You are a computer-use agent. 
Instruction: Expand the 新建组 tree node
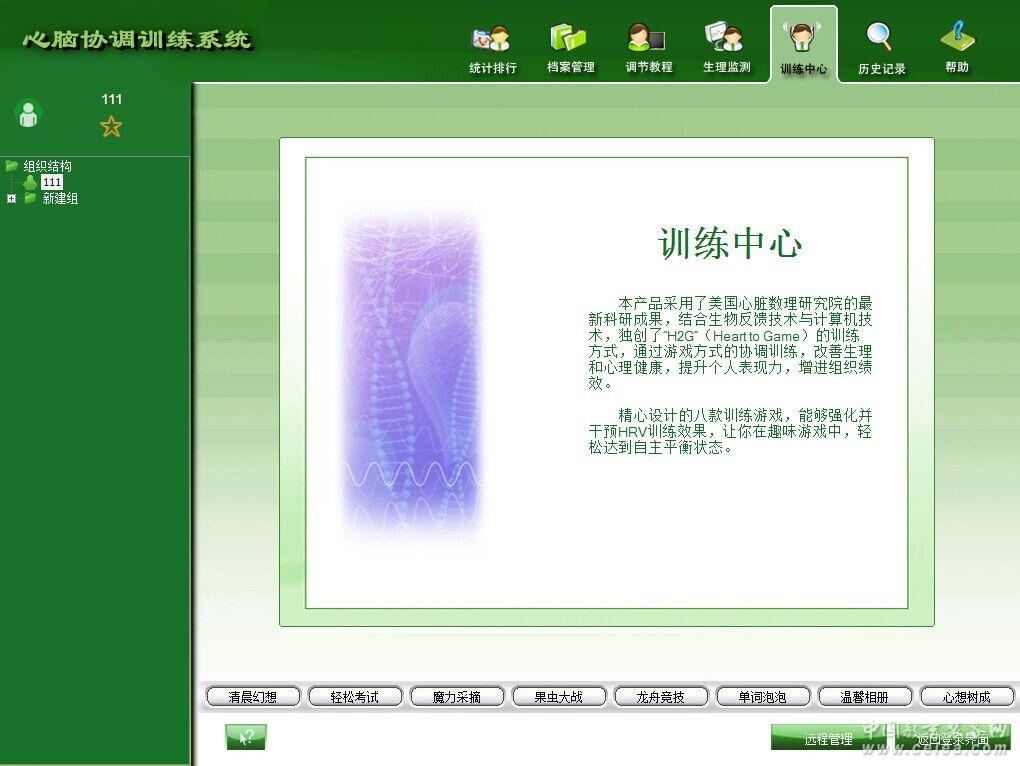(x=11, y=199)
